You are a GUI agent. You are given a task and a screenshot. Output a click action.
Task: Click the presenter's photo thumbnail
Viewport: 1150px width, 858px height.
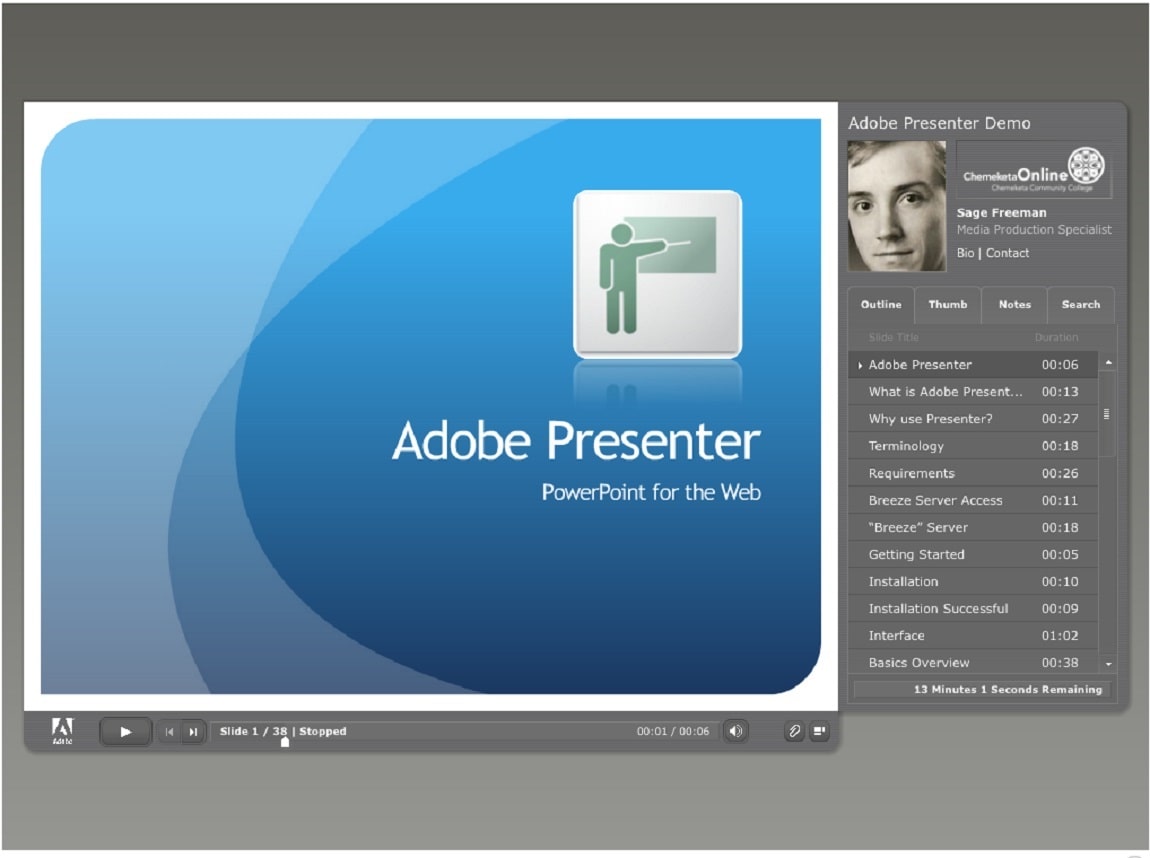(897, 203)
